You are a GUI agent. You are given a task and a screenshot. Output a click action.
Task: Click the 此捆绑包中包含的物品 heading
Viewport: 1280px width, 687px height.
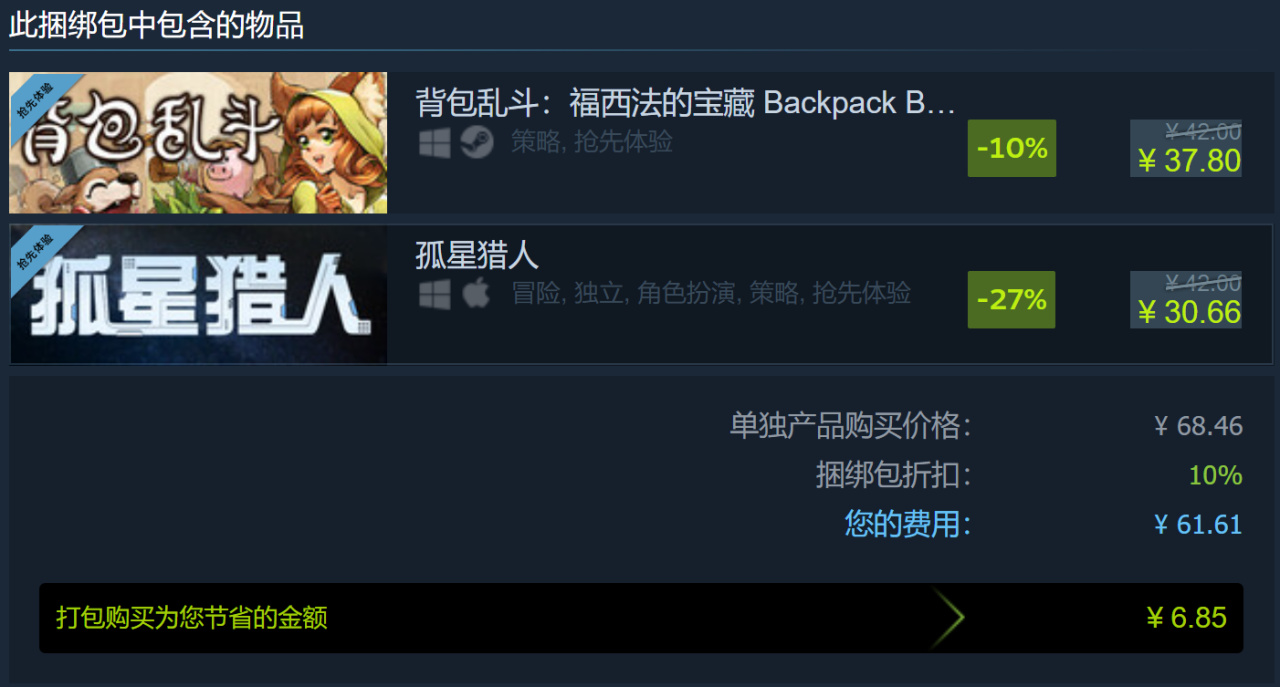(x=156, y=25)
